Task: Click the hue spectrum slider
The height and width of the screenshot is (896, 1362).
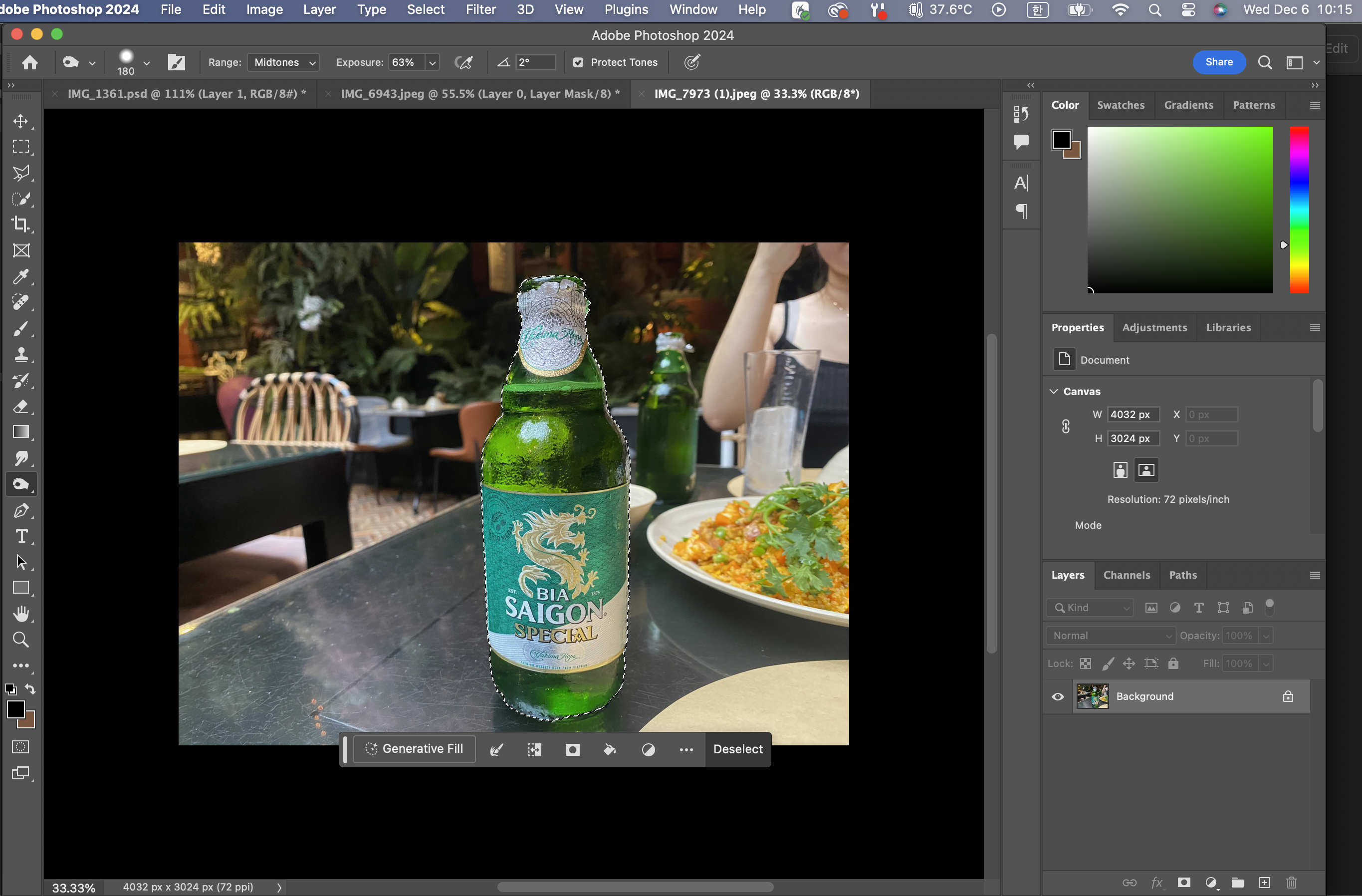Action: pos(1299,210)
